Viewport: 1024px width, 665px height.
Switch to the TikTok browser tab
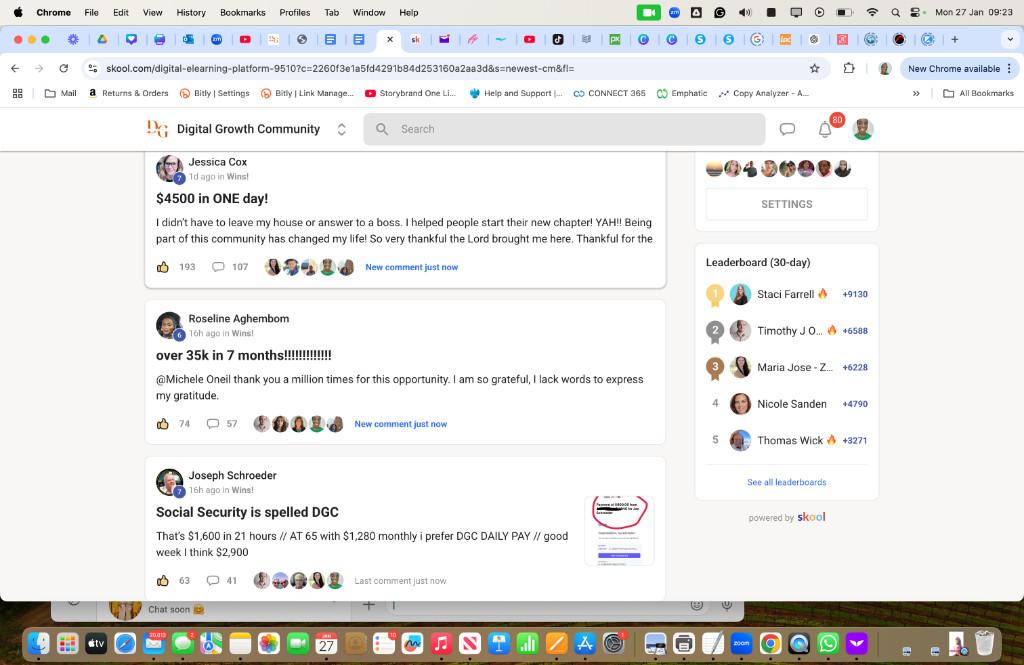pos(558,39)
